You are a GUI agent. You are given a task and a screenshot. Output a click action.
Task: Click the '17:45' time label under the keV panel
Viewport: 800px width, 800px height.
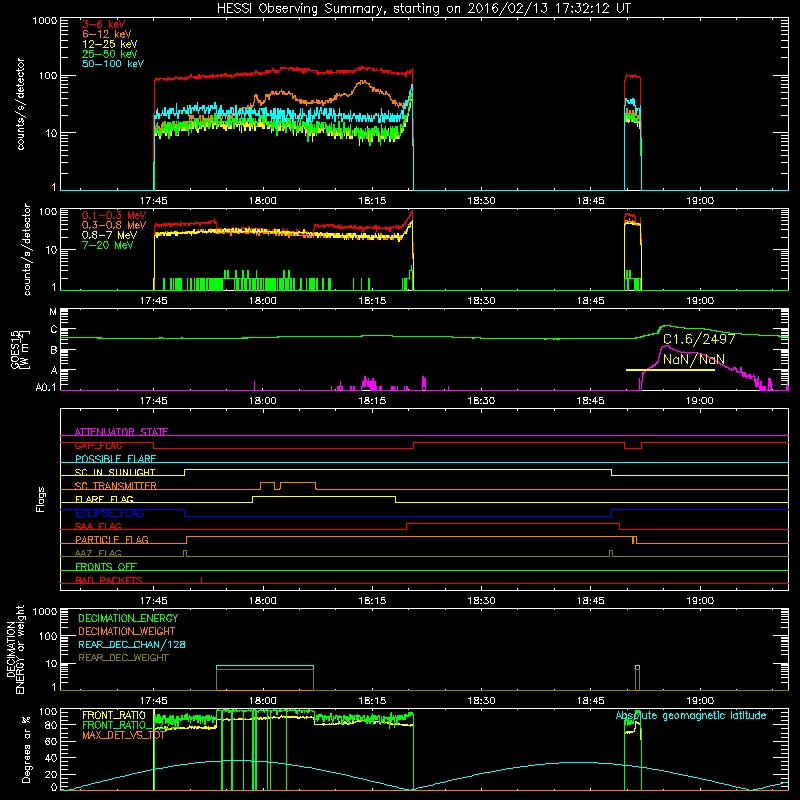[x=154, y=201]
